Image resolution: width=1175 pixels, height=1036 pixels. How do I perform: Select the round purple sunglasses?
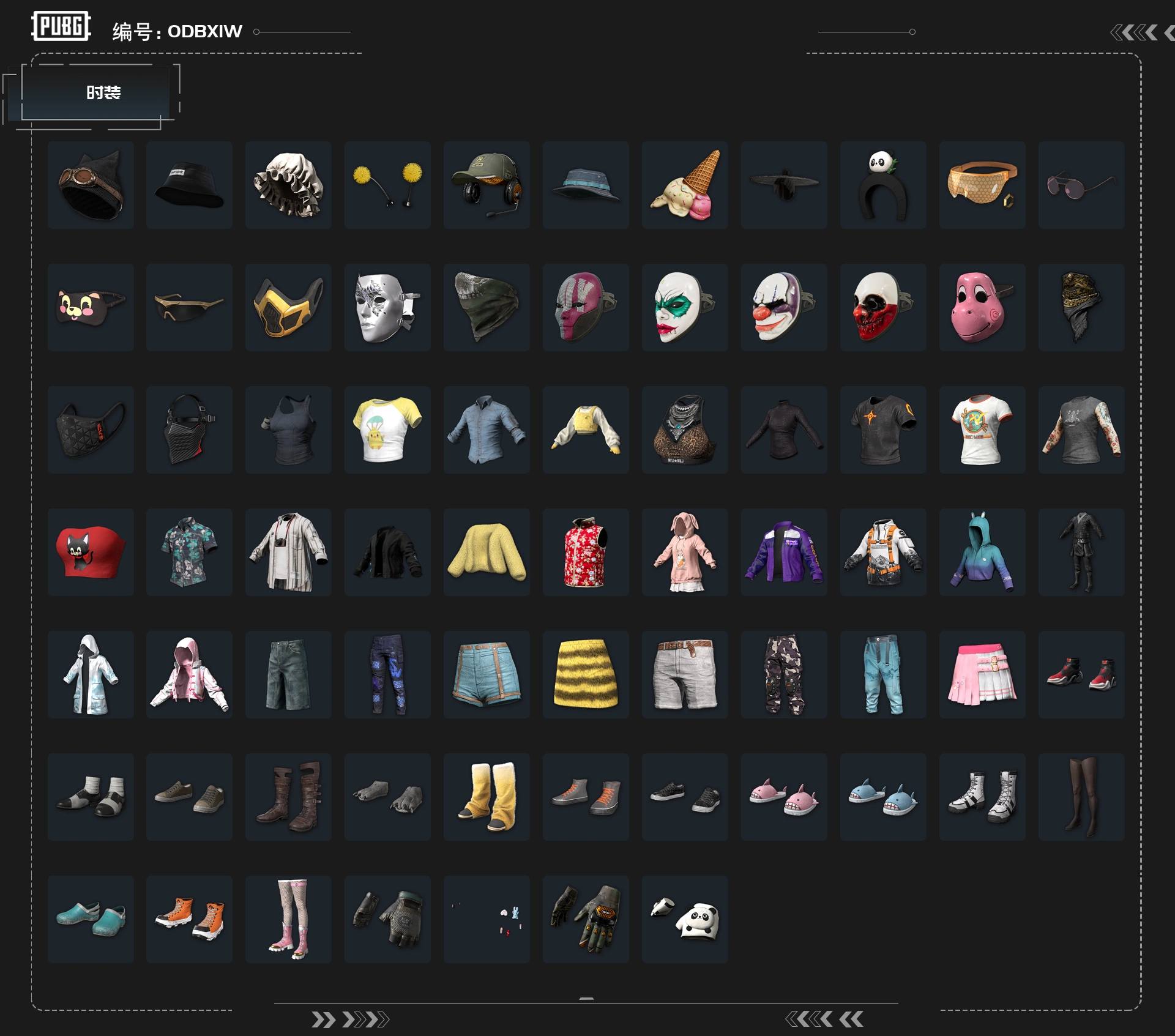[x=1081, y=185]
